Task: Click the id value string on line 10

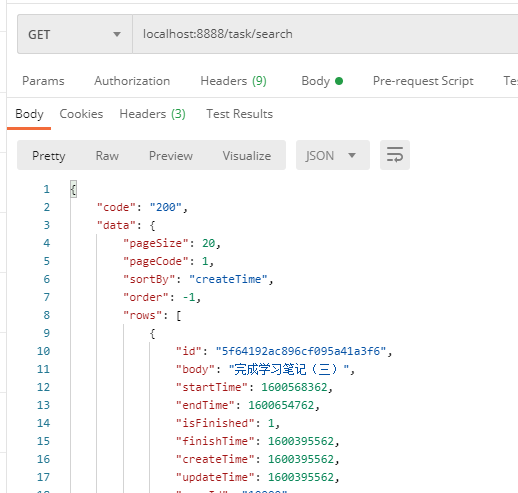Action: (x=301, y=351)
